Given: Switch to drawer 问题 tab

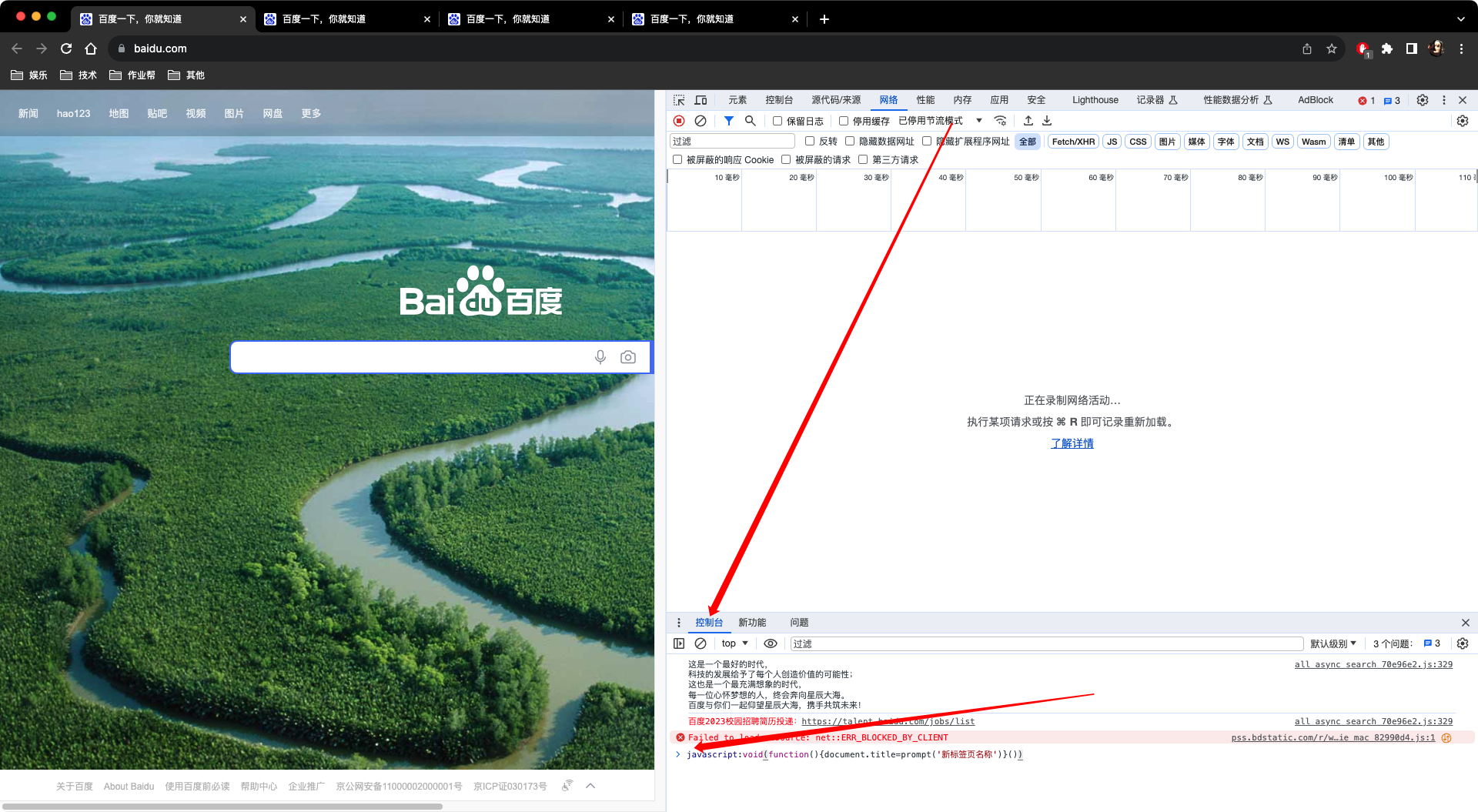Looking at the screenshot, I should (799, 623).
